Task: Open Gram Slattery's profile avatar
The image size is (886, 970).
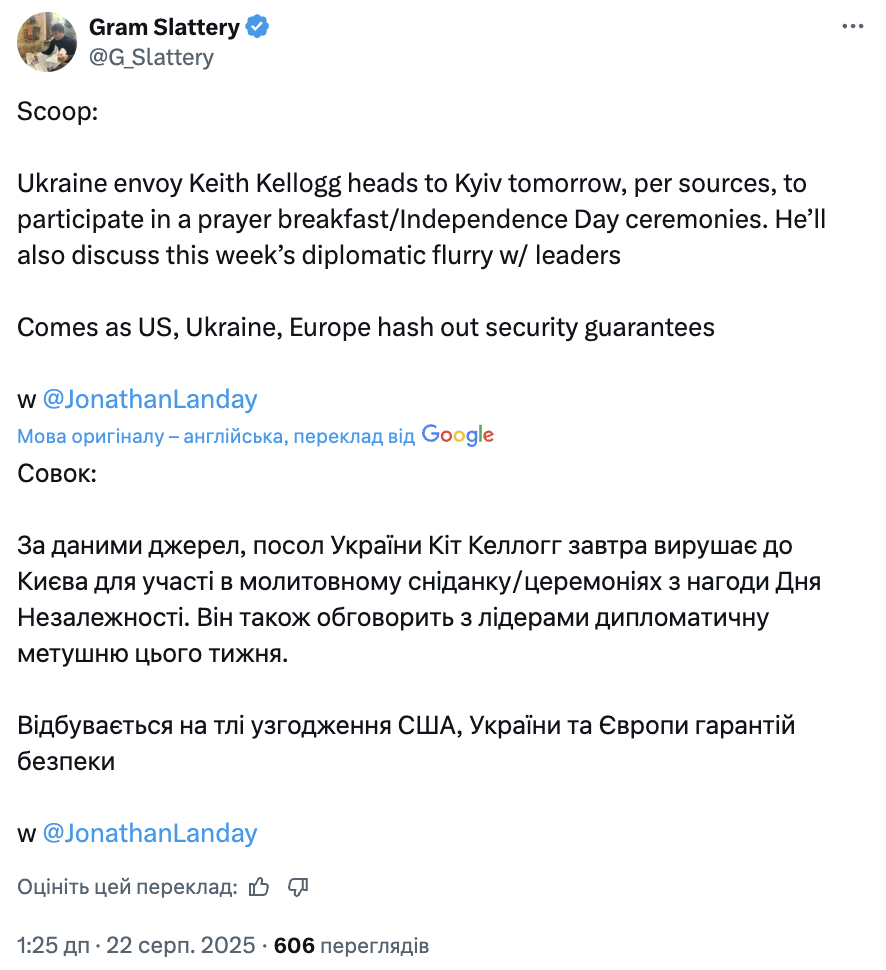Action: coord(46,42)
